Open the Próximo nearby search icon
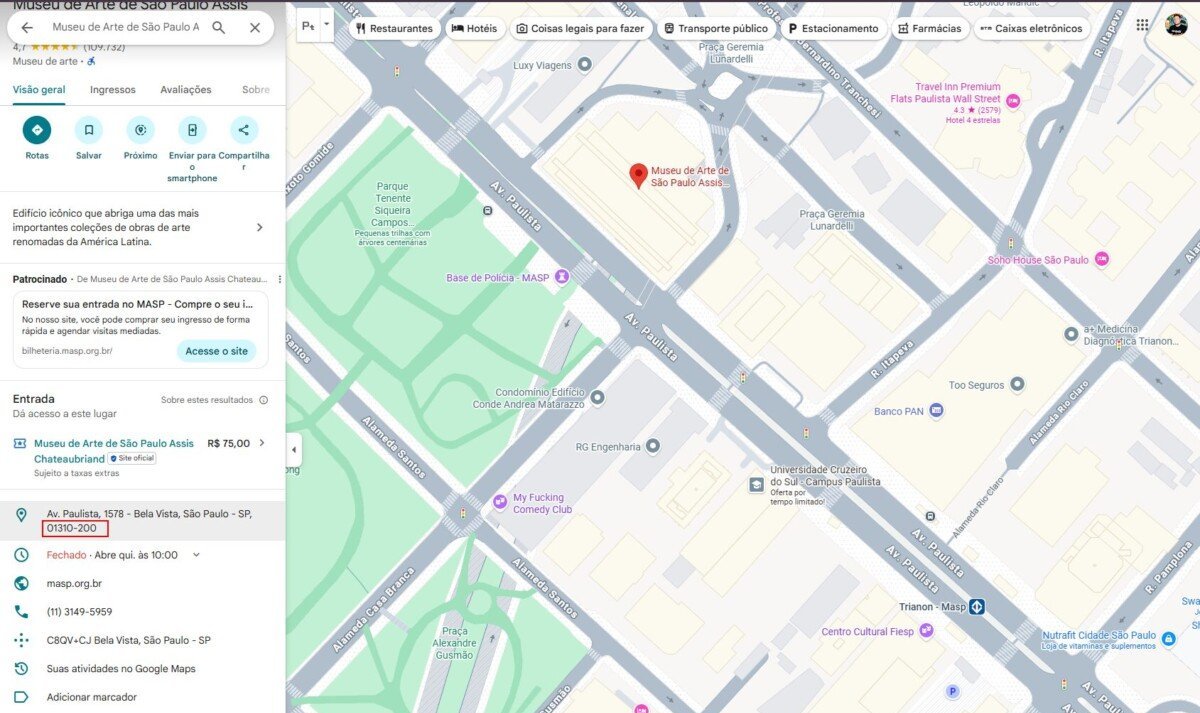The width and height of the screenshot is (1200, 713). coord(141,130)
